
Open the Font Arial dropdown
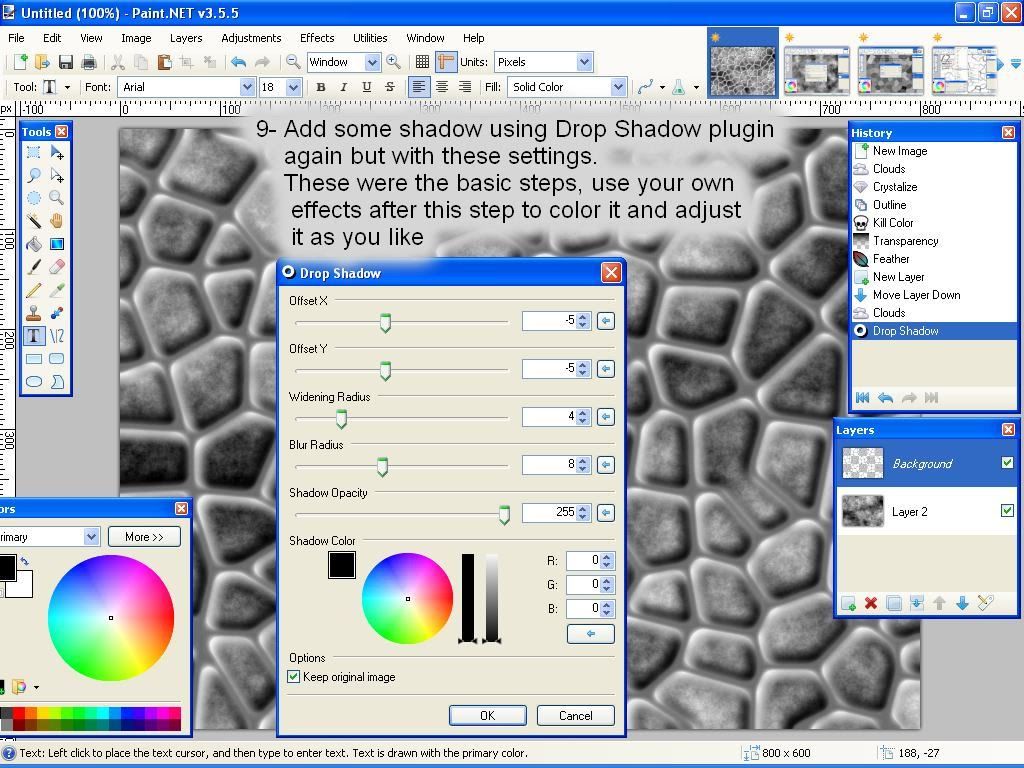[247, 87]
